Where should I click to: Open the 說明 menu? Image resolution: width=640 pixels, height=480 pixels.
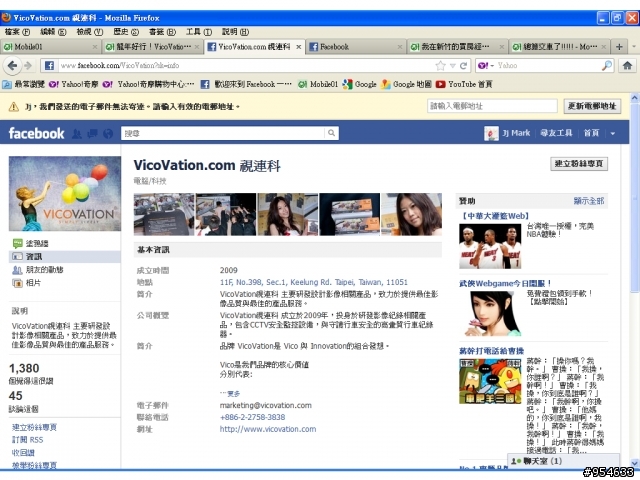(x=235, y=32)
